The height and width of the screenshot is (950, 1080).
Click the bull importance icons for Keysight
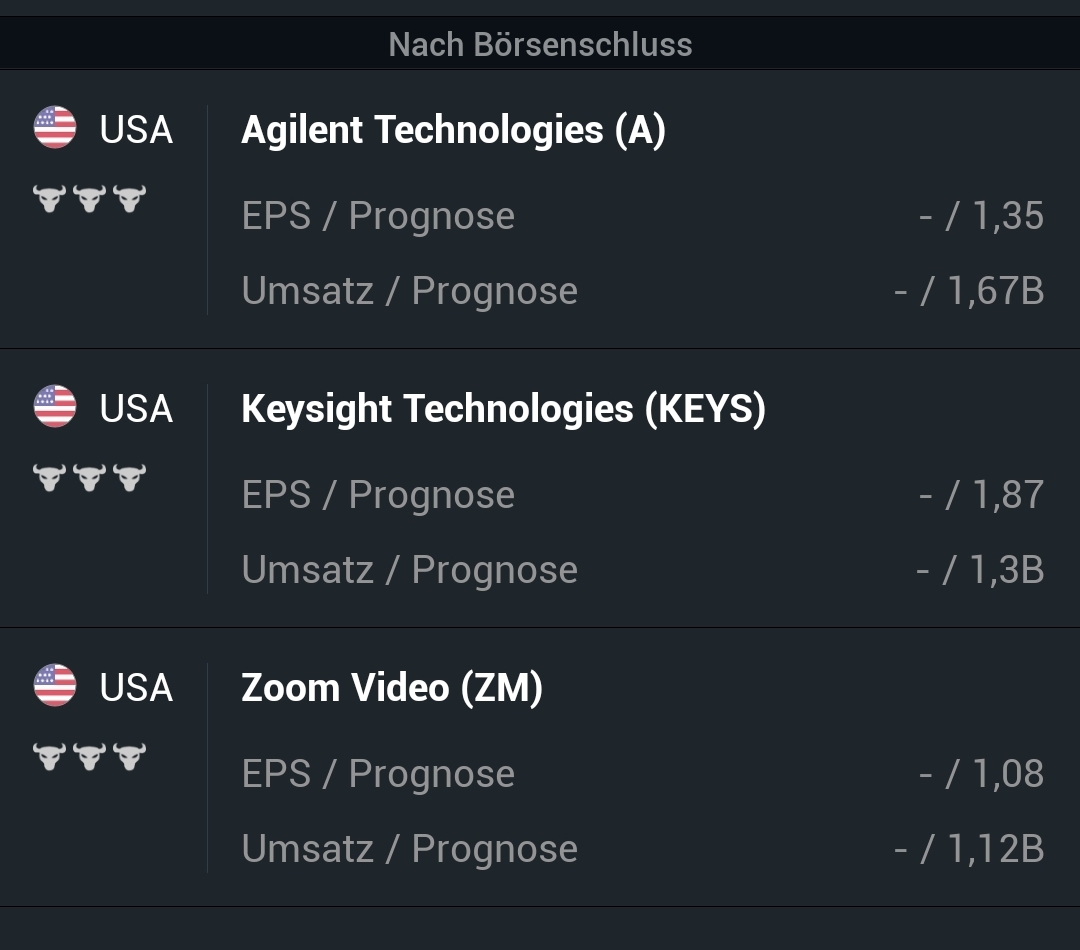point(89,477)
